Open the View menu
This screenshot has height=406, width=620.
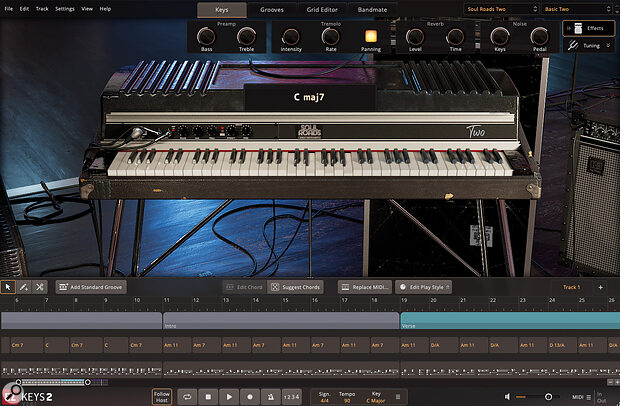(87, 9)
